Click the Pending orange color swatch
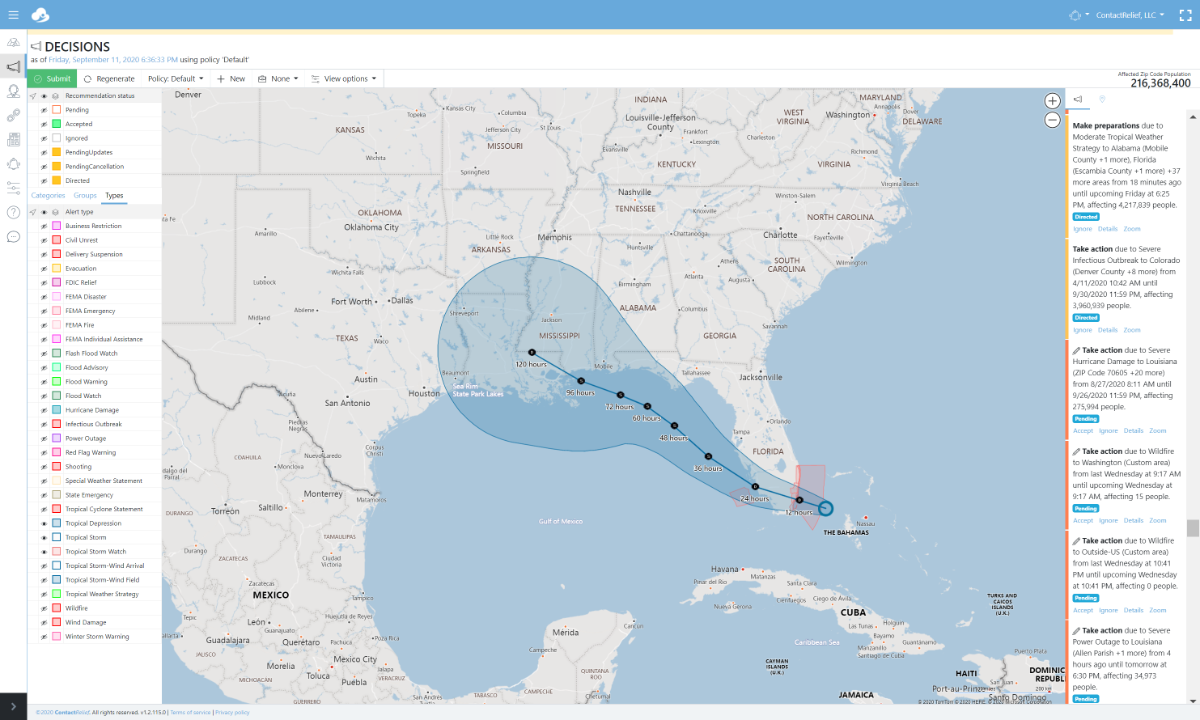Viewport: 1200px width, 720px height. point(57,110)
